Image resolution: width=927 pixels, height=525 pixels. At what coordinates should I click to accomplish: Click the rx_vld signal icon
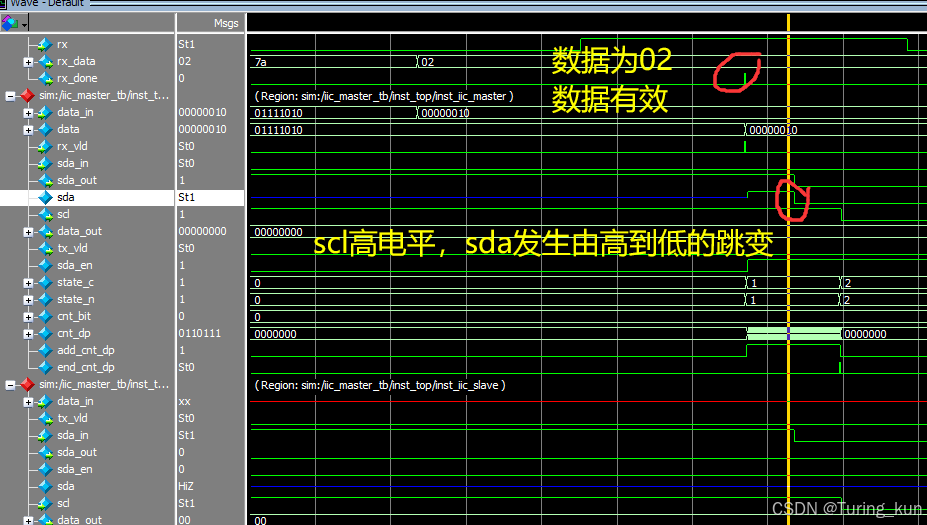[45, 147]
